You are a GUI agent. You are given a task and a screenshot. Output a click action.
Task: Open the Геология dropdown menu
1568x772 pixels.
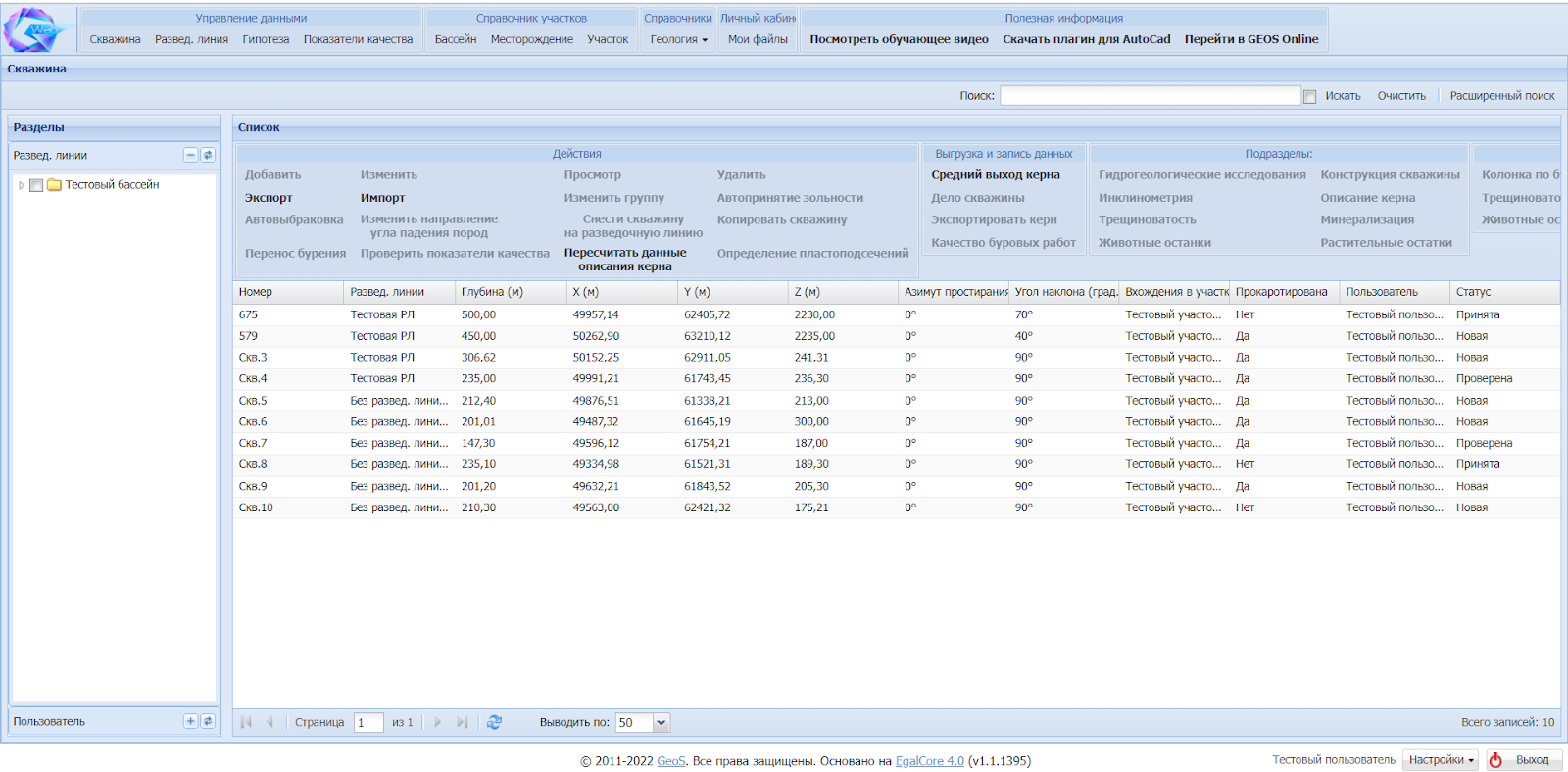point(678,39)
